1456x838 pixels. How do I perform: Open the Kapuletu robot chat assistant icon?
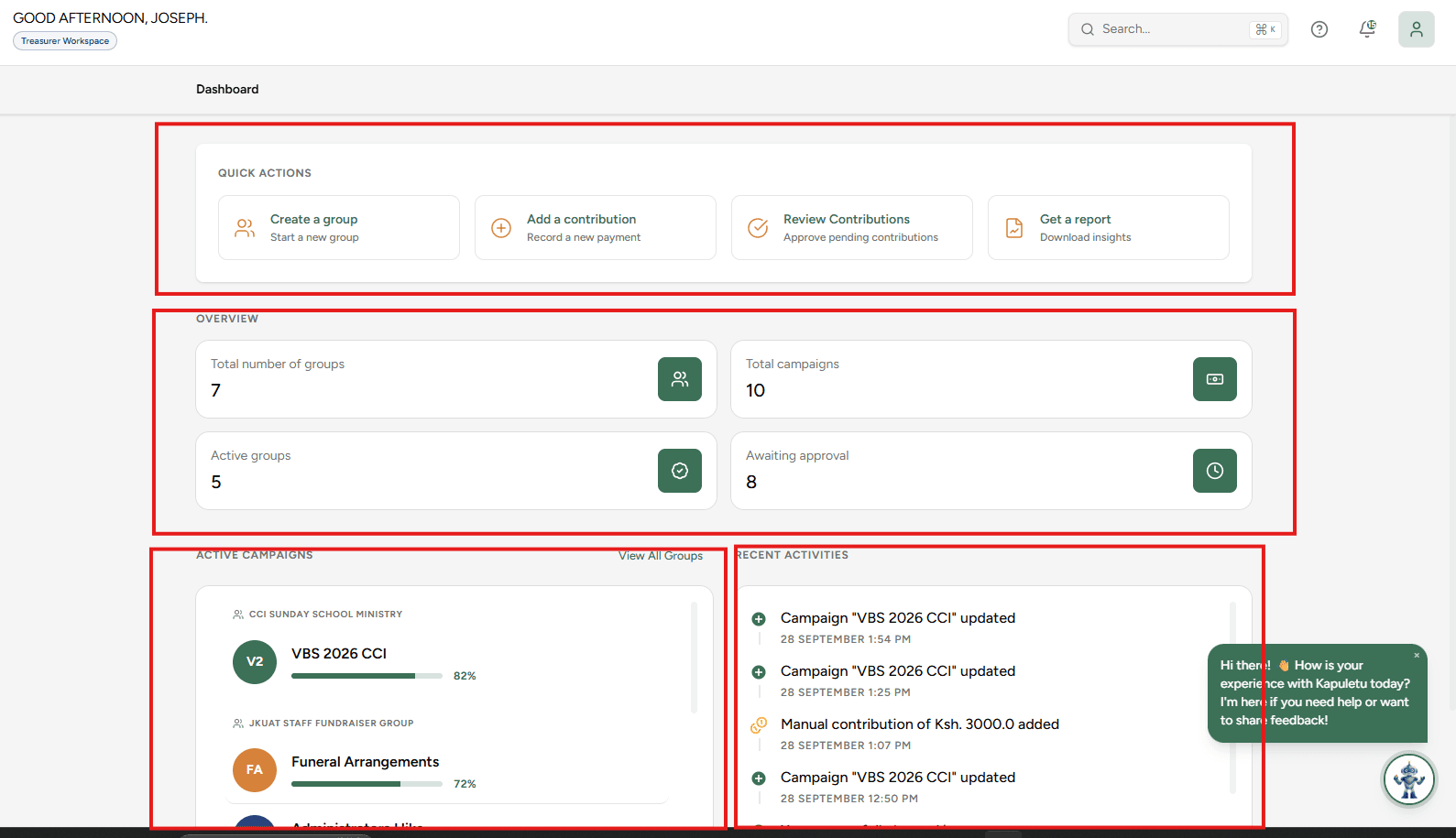pyautogui.click(x=1408, y=780)
